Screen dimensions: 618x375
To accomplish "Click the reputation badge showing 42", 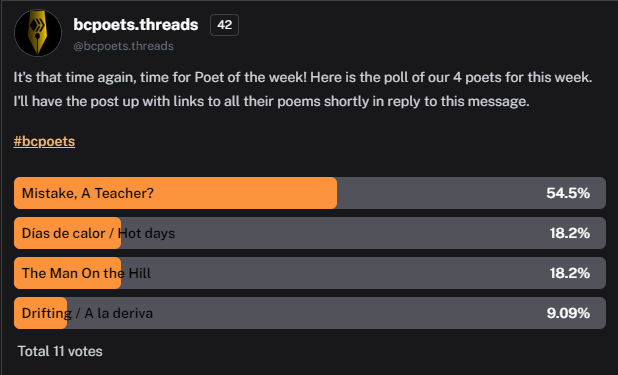I will pyautogui.click(x=224, y=25).
